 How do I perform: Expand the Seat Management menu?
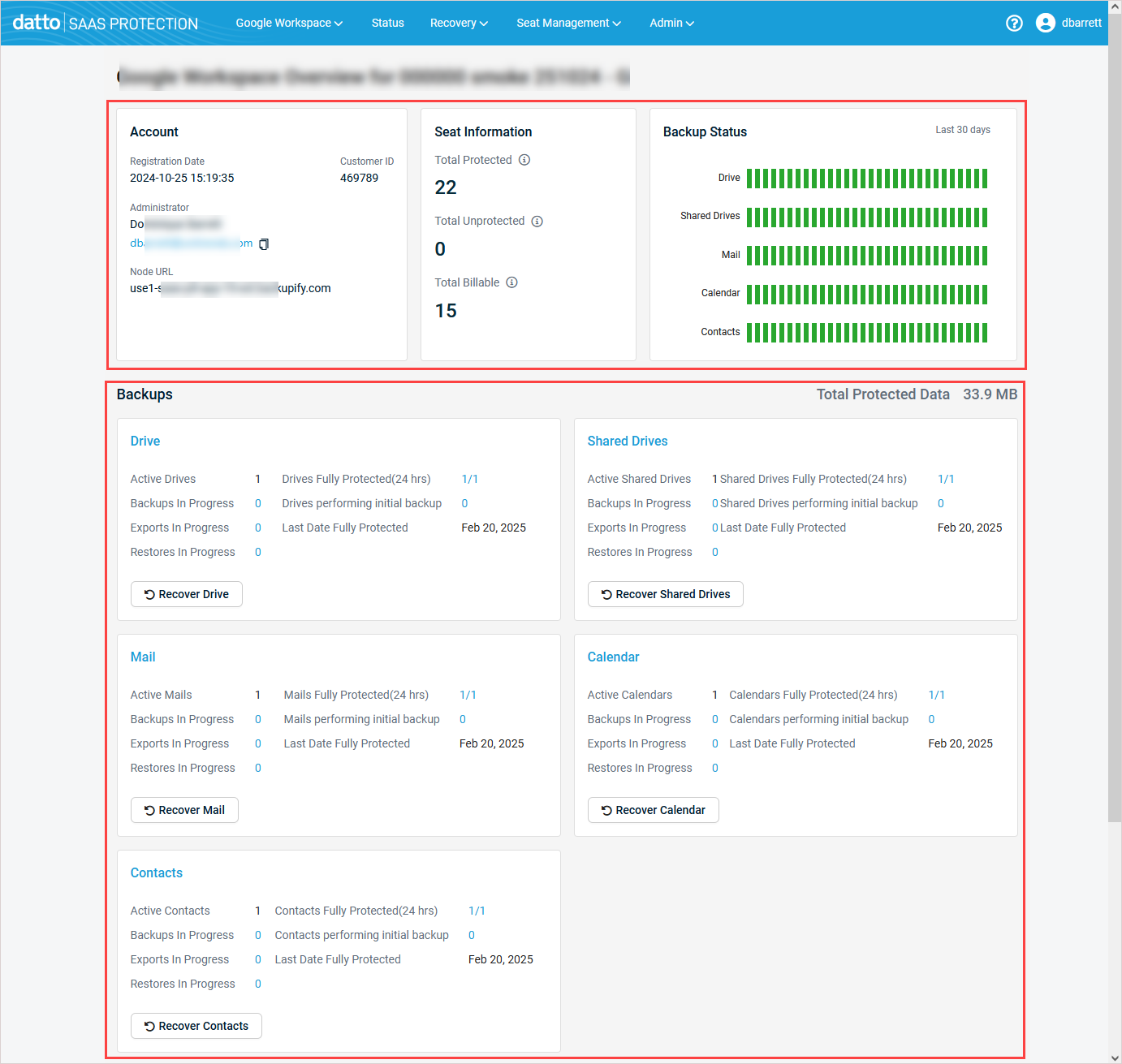[x=568, y=23]
